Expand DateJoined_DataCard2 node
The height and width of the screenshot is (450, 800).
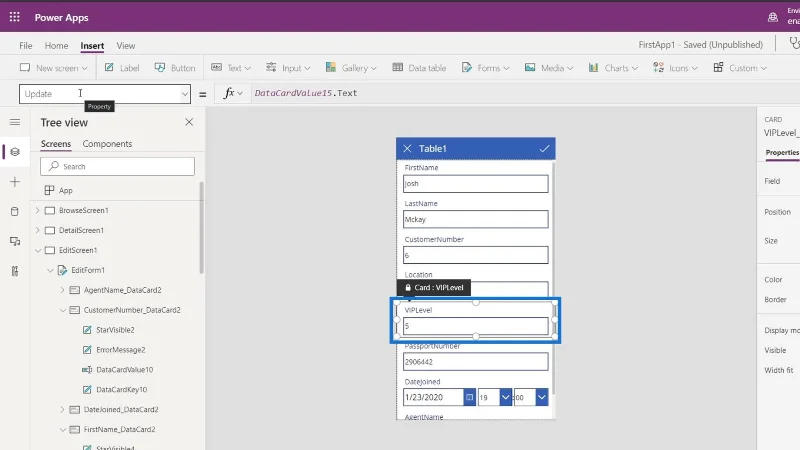(x=62, y=409)
